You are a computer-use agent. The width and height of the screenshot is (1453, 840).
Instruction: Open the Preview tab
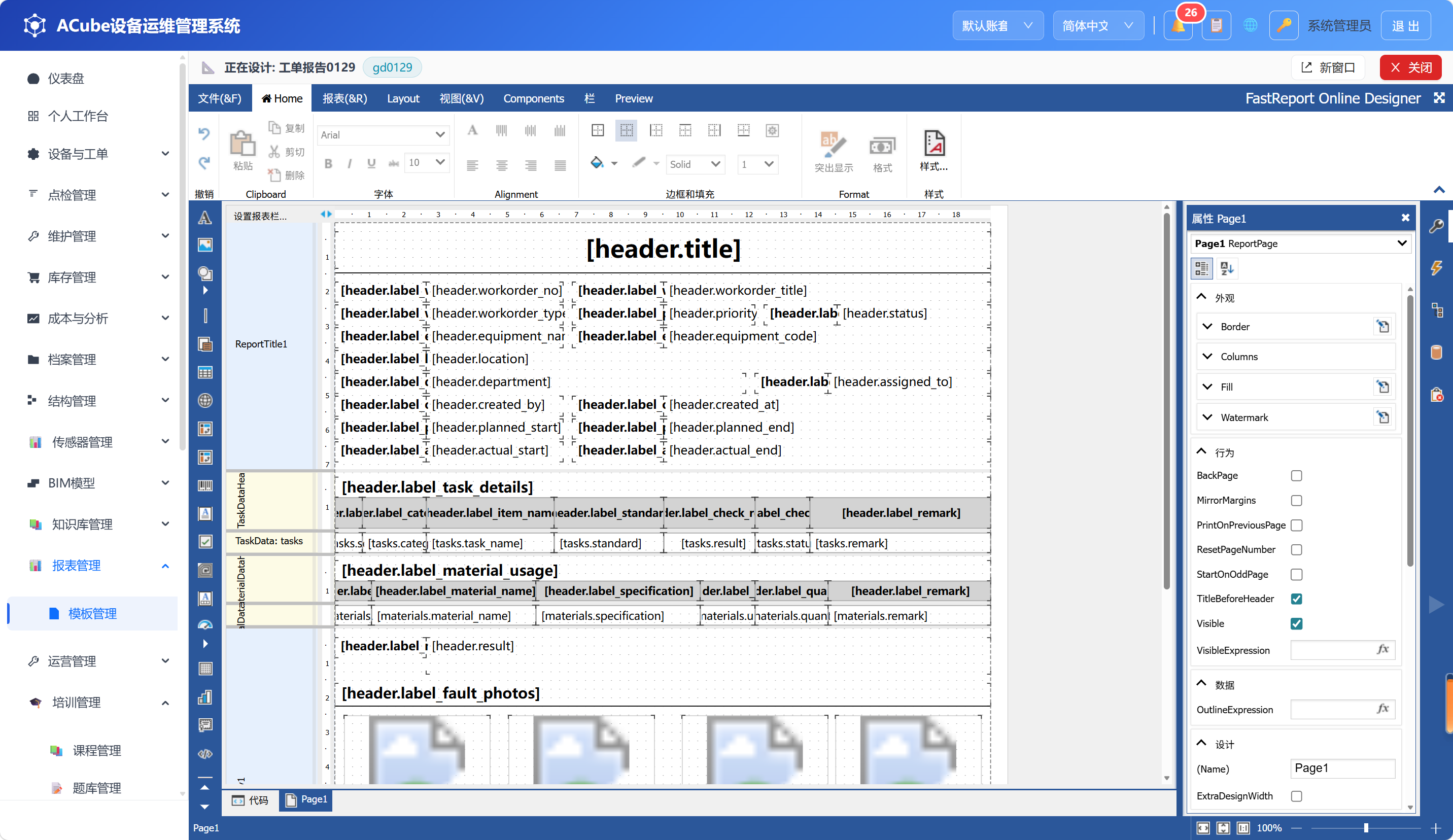[x=634, y=98]
